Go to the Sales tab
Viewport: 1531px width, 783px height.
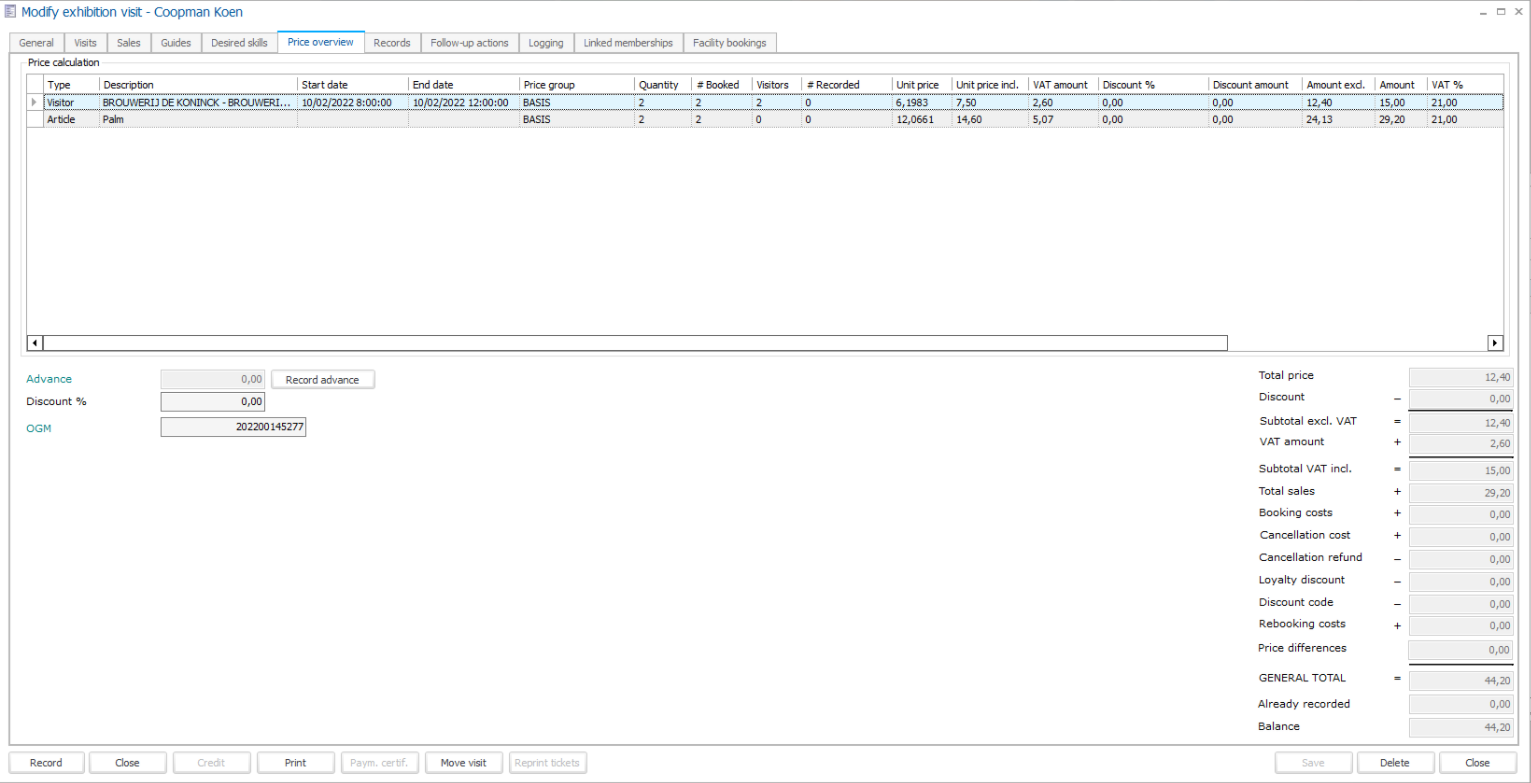tap(128, 43)
